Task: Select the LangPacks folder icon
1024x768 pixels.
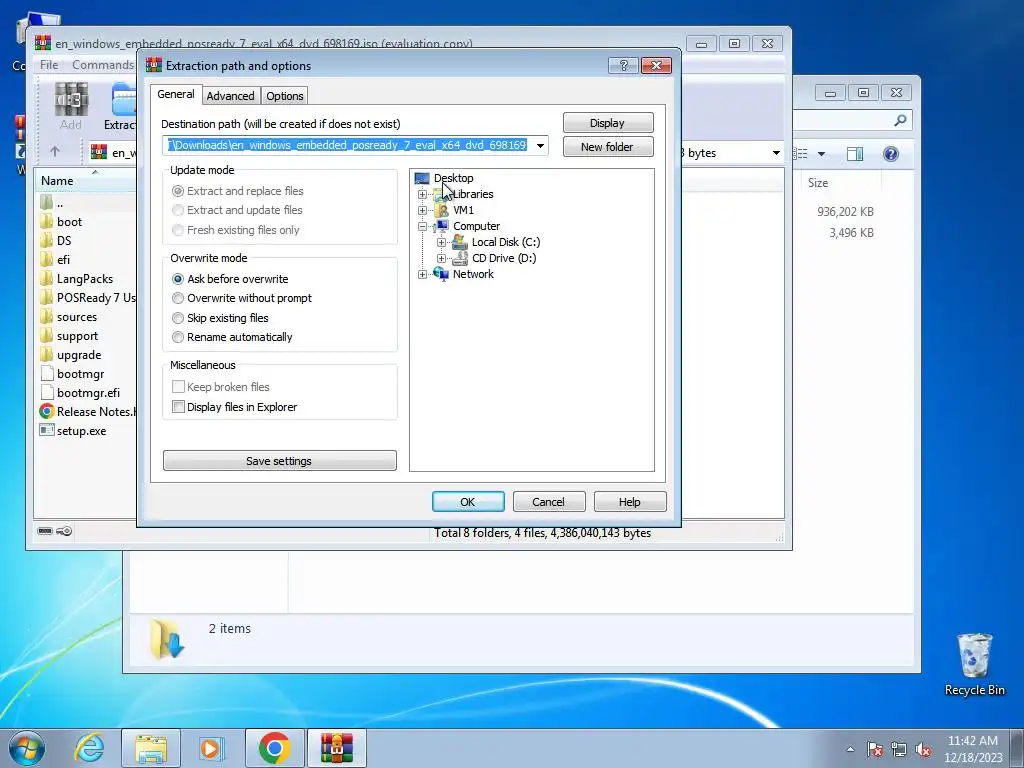Action: pos(46,278)
